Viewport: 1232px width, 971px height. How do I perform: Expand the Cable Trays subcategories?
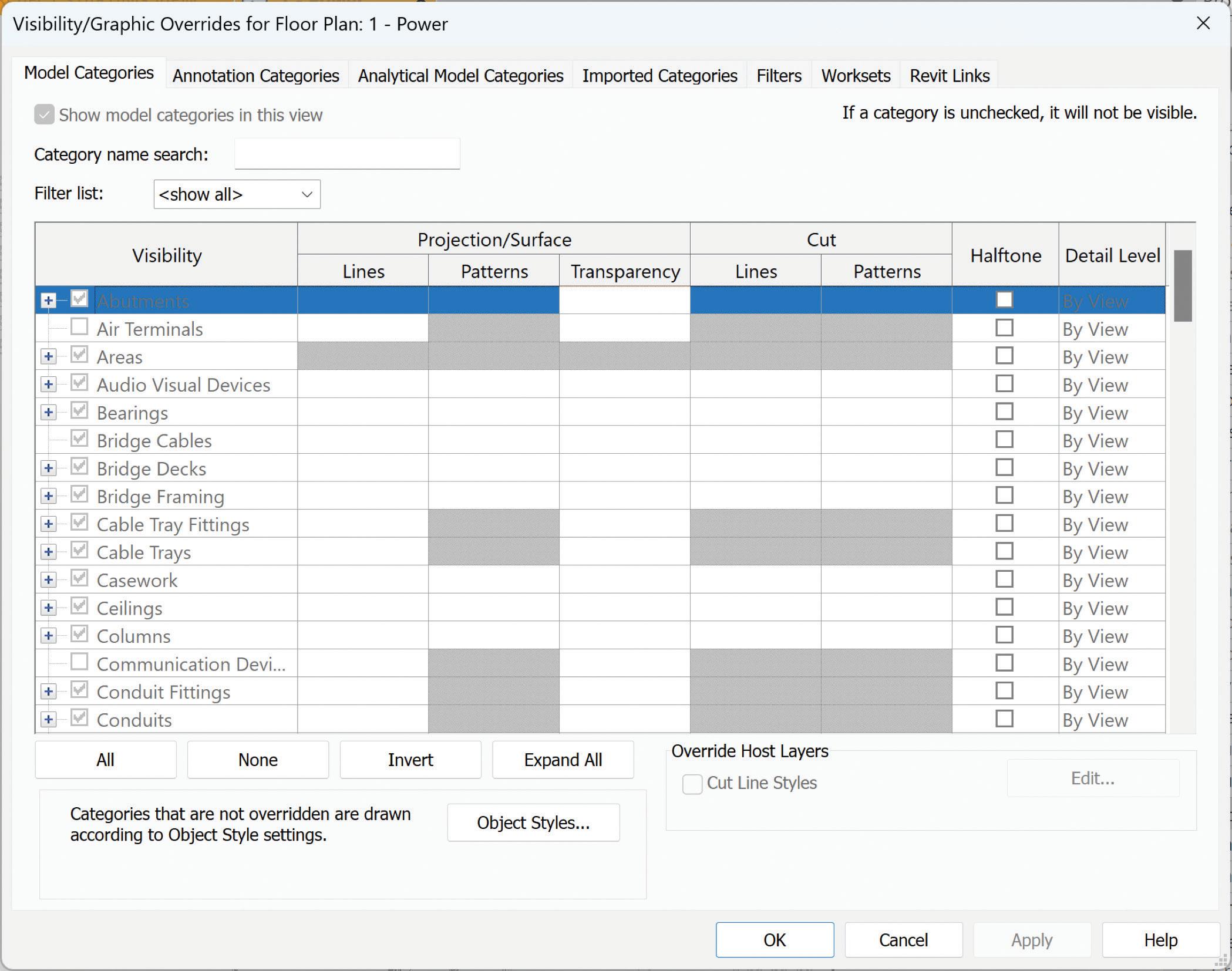pyautogui.click(x=49, y=552)
